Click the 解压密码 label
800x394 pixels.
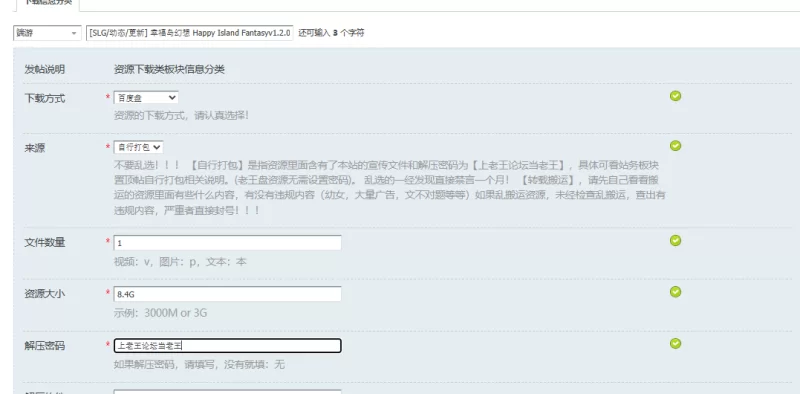pos(45,346)
